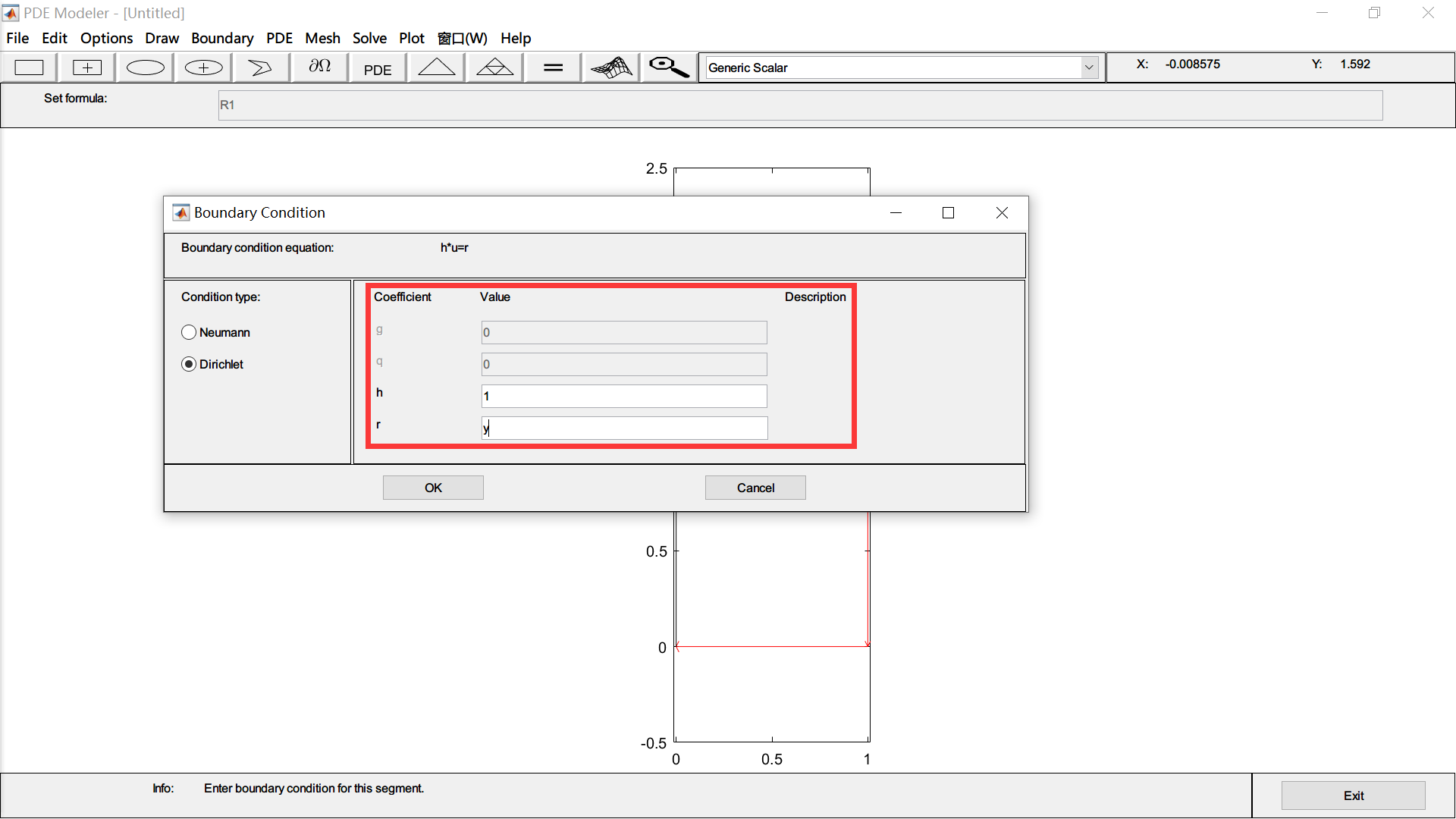Select the polygon drawing tool
Image resolution: width=1456 pixels, height=819 pixels.
(x=261, y=67)
